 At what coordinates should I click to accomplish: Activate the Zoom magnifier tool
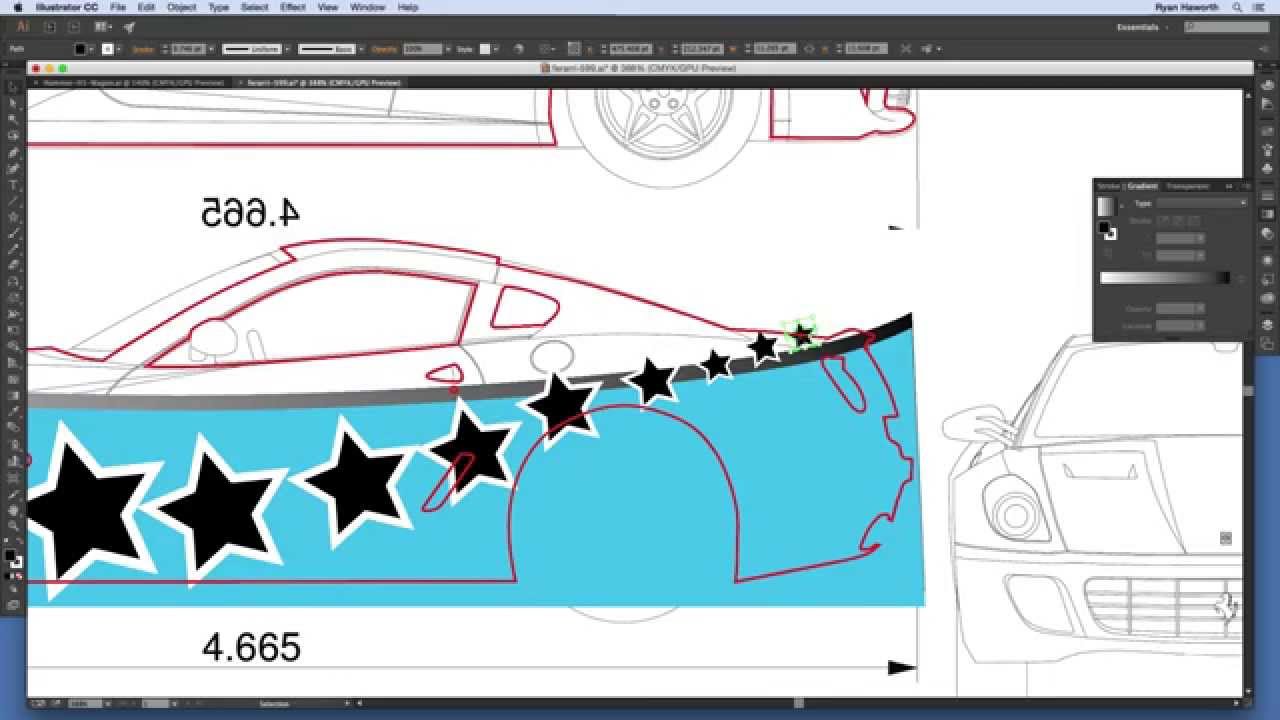(13, 526)
